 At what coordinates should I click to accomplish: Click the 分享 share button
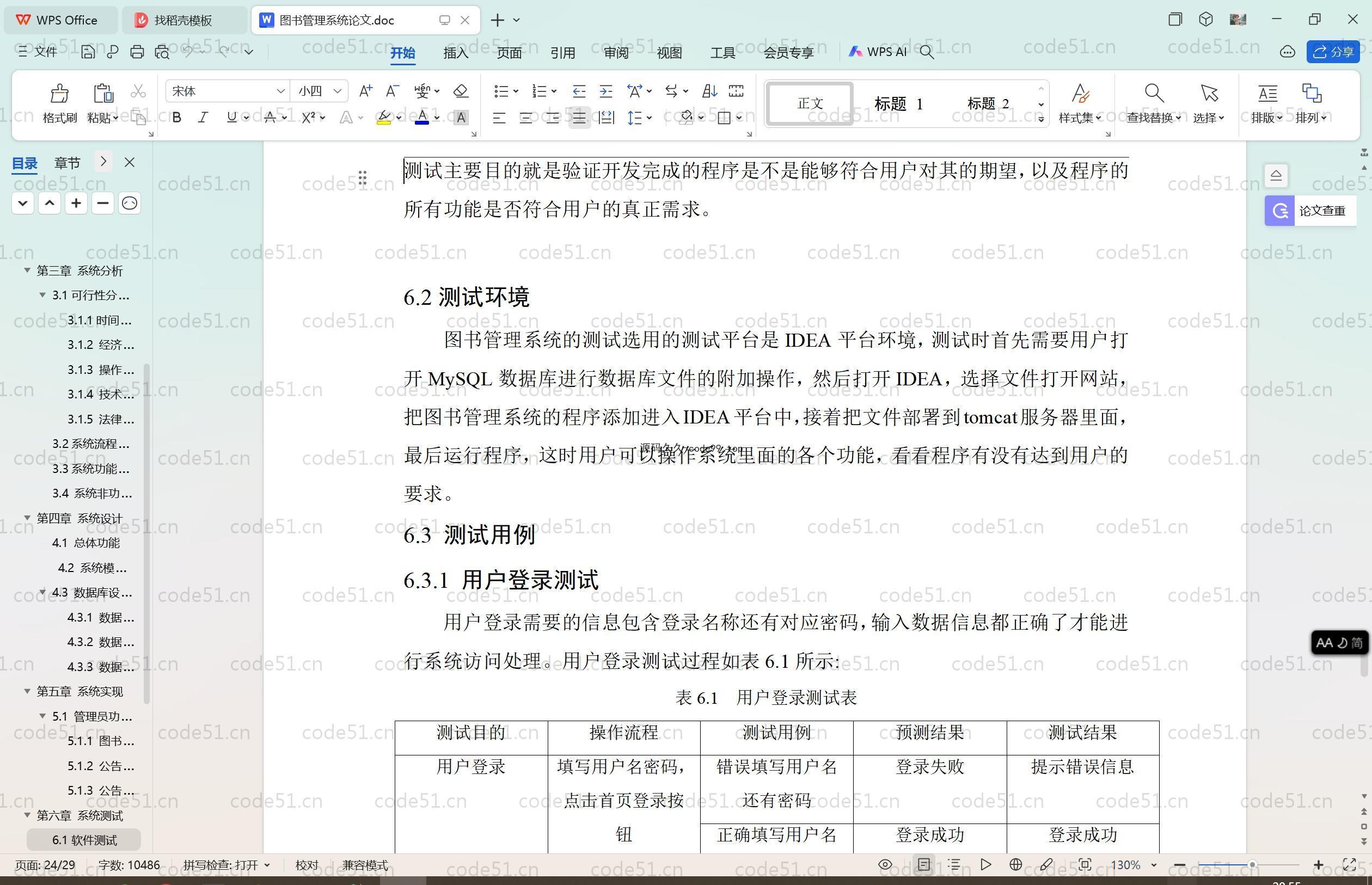tap(1333, 52)
